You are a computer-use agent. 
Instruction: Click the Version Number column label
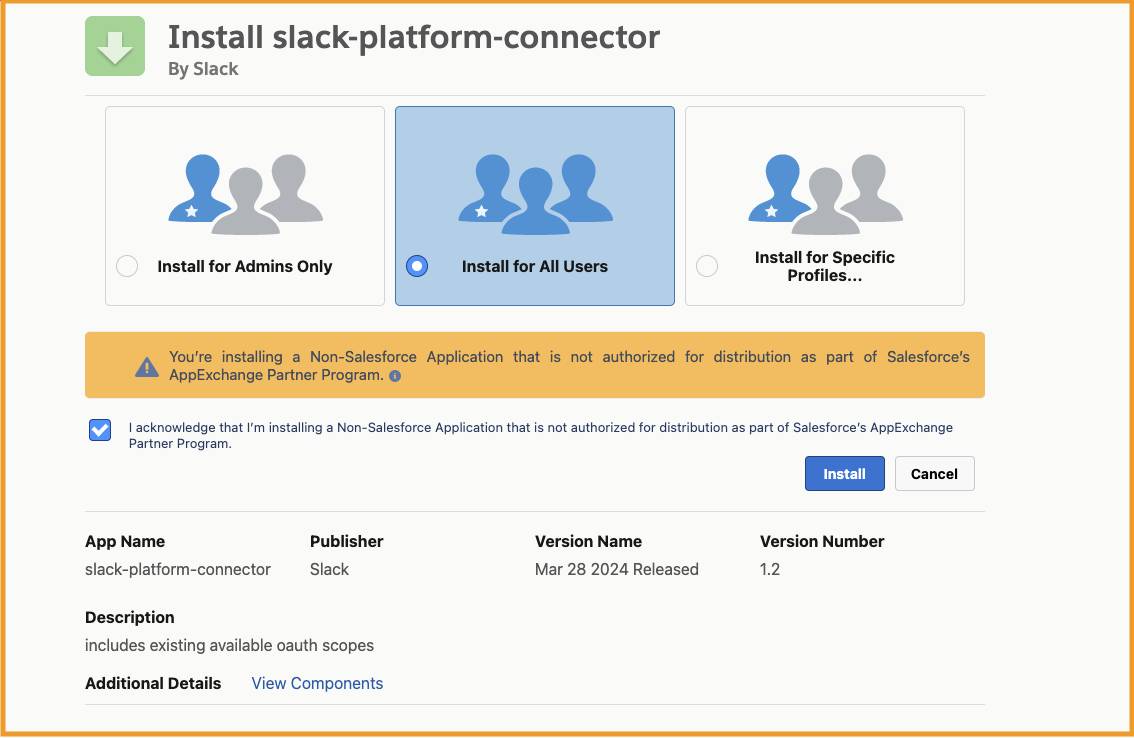(822, 541)
